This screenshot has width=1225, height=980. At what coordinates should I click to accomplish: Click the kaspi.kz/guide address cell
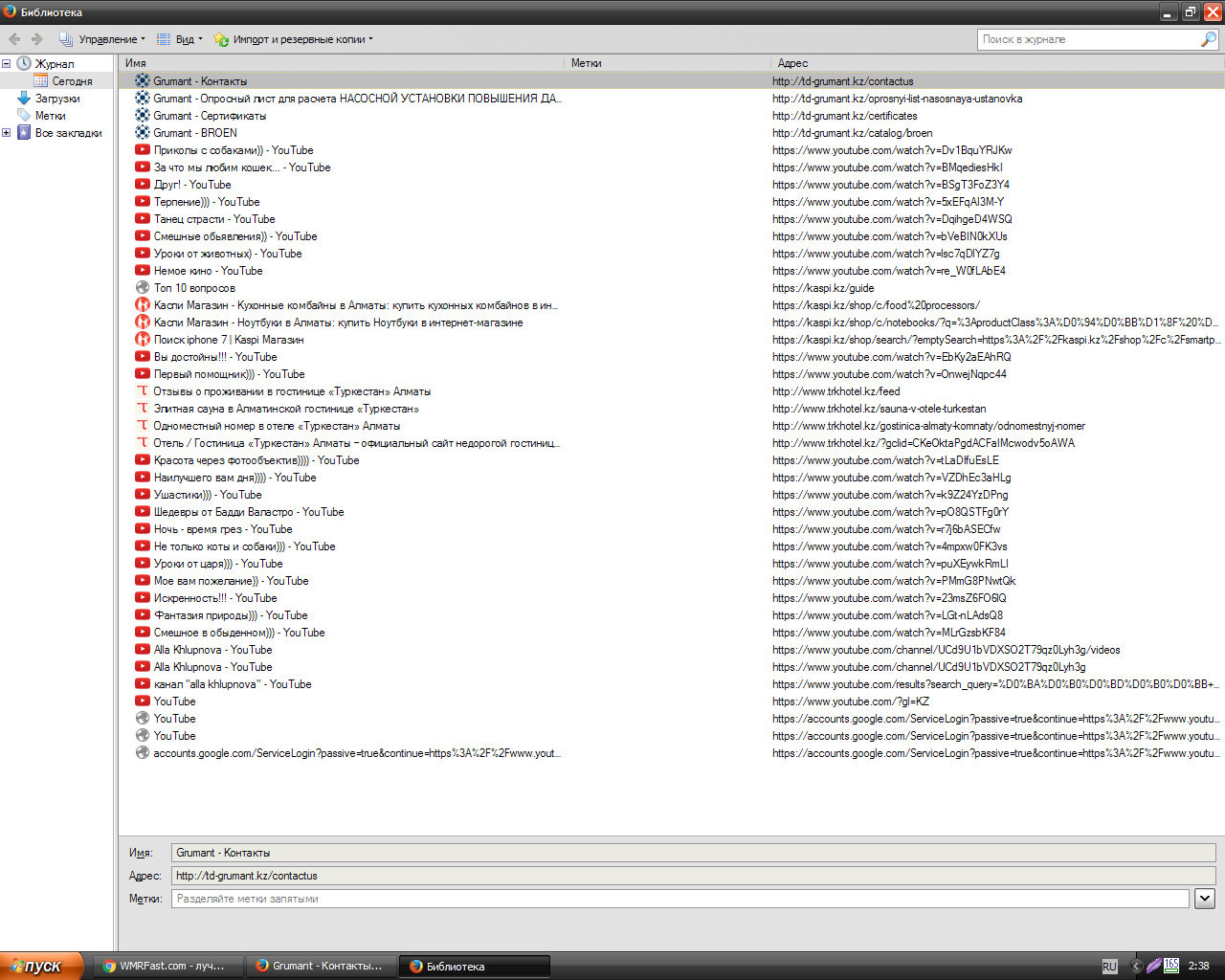pos(823,288)
